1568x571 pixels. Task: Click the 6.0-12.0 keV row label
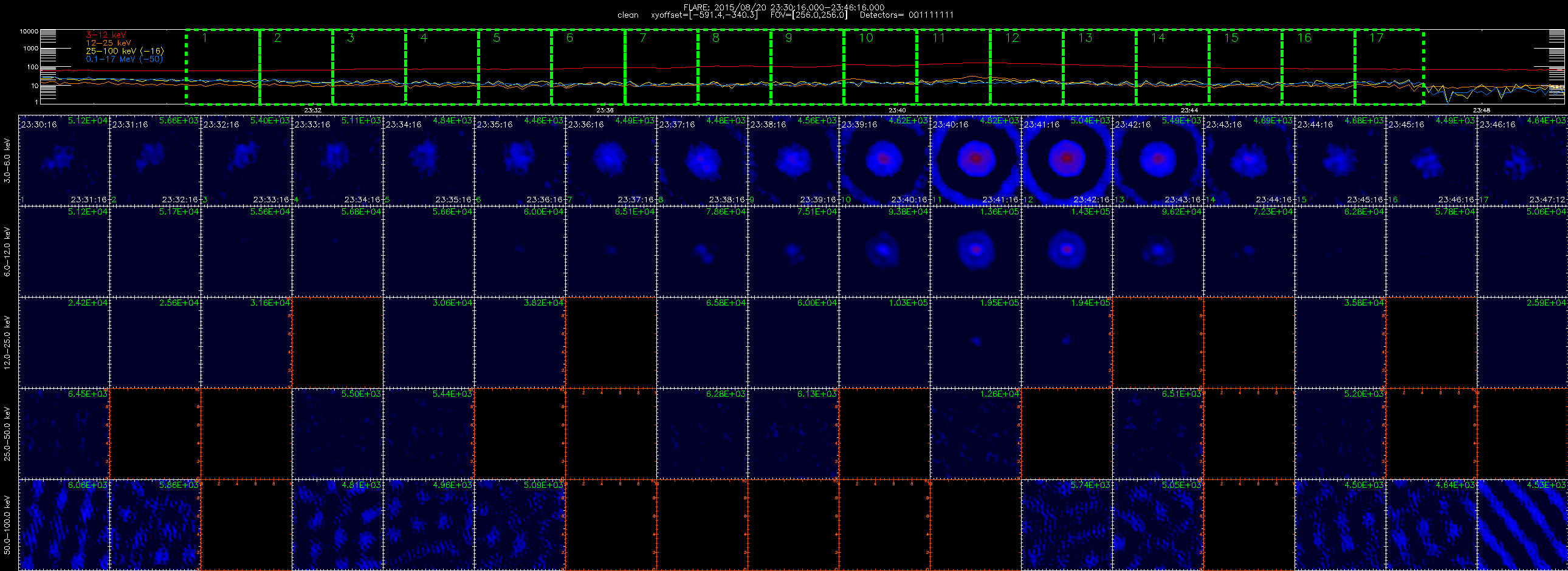tap(7, 251)
